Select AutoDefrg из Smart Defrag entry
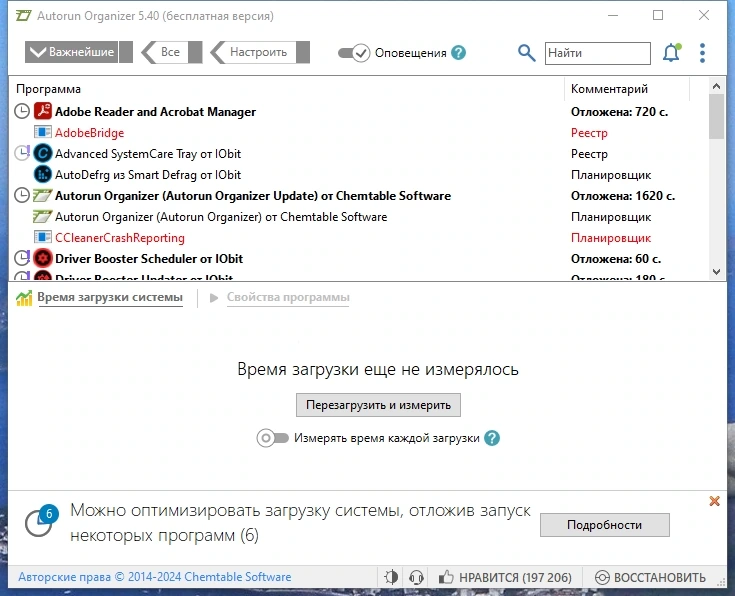Screen dimensions: 735x596 click(x=148, y=175)
